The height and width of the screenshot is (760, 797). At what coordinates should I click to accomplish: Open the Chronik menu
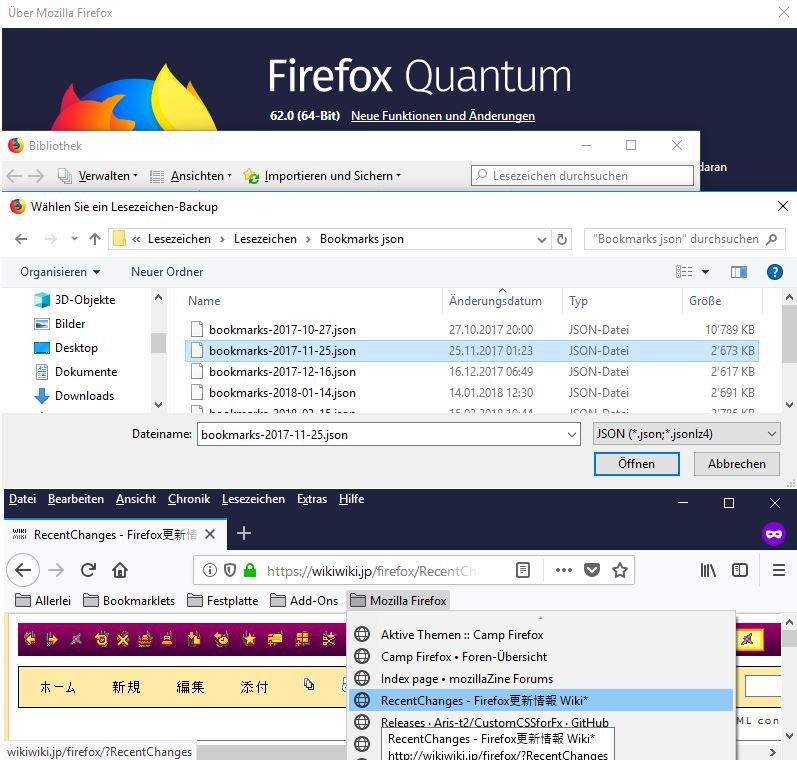189,499
